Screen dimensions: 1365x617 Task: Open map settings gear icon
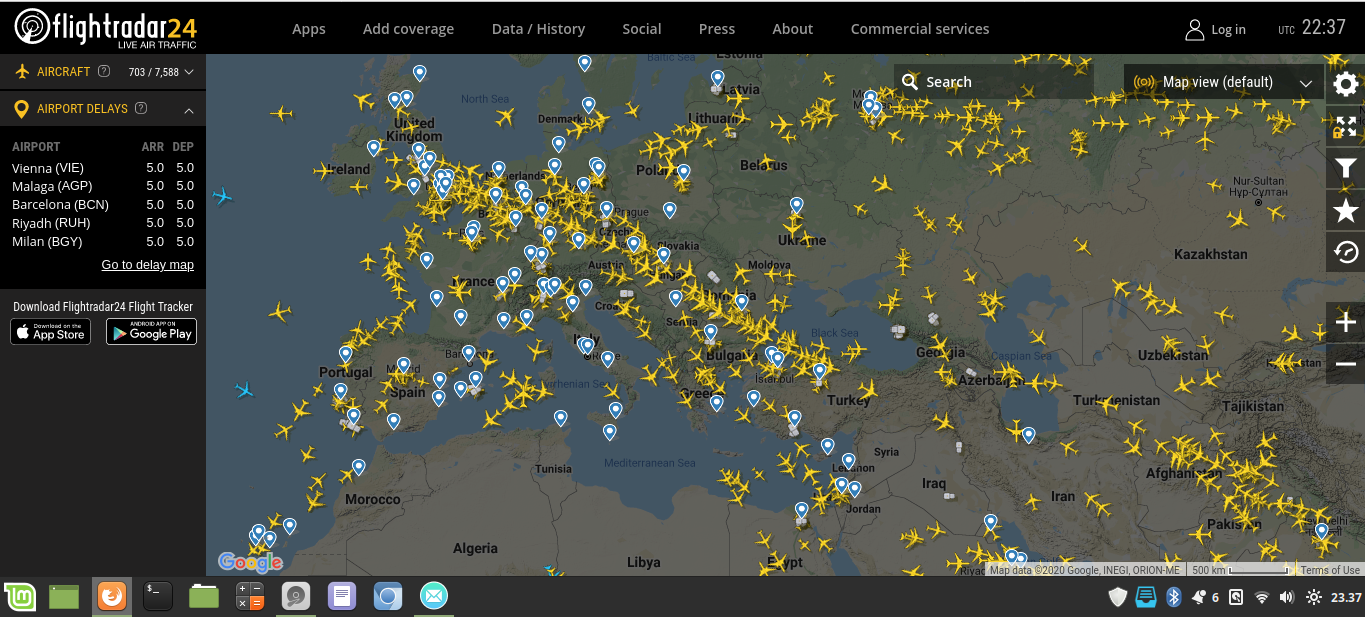click(1346, 84)
